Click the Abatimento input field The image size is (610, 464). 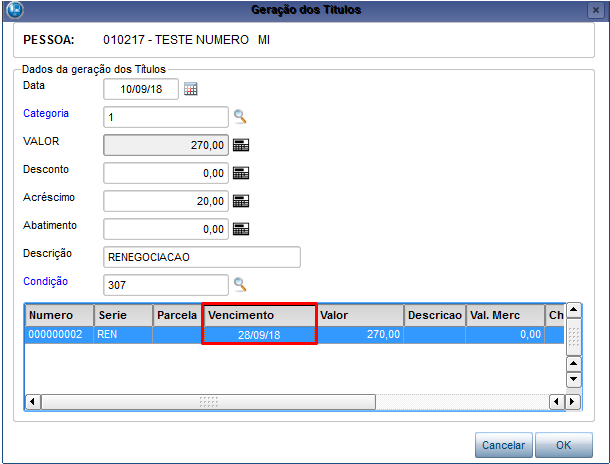166,229
